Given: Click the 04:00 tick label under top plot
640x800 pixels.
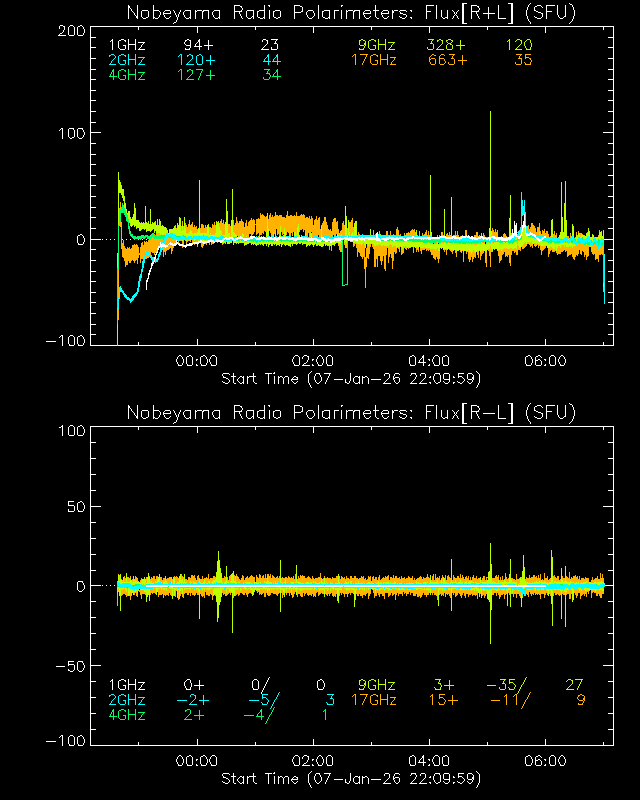Looking at the screenshot, I should pyautogui.click(x=429, y=361).
